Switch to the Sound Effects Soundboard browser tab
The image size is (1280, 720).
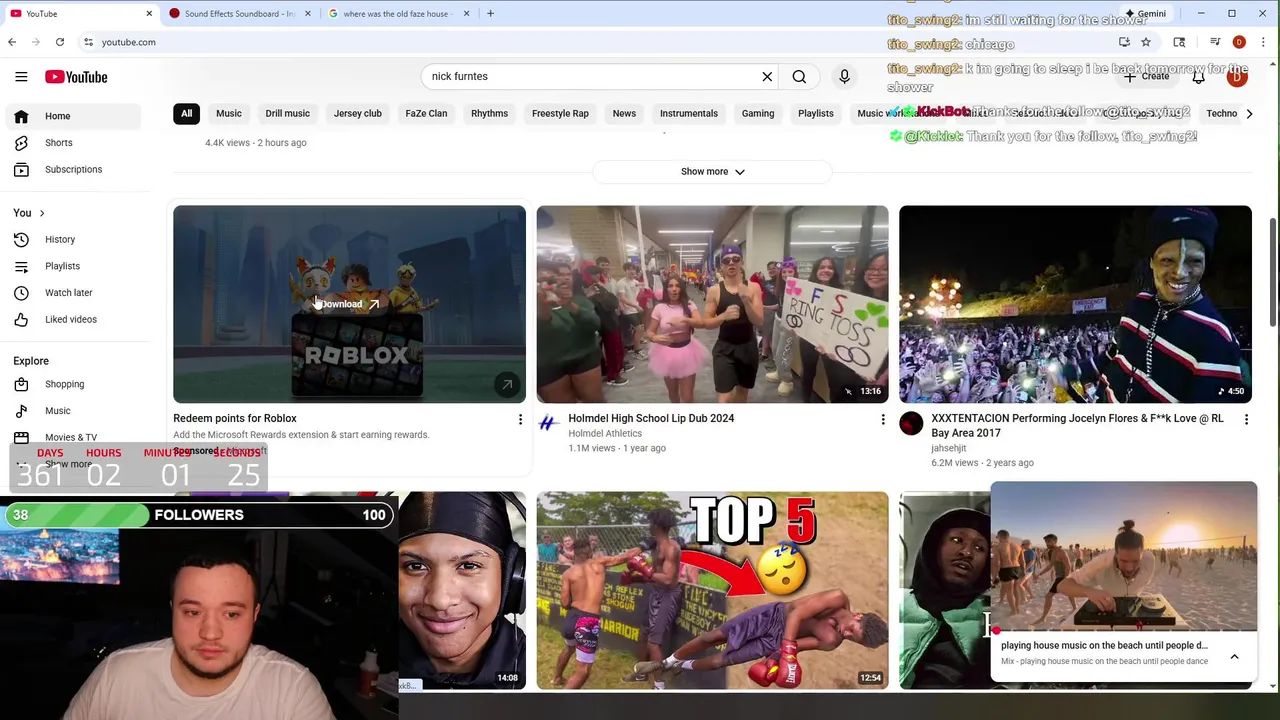click(240, 13)
